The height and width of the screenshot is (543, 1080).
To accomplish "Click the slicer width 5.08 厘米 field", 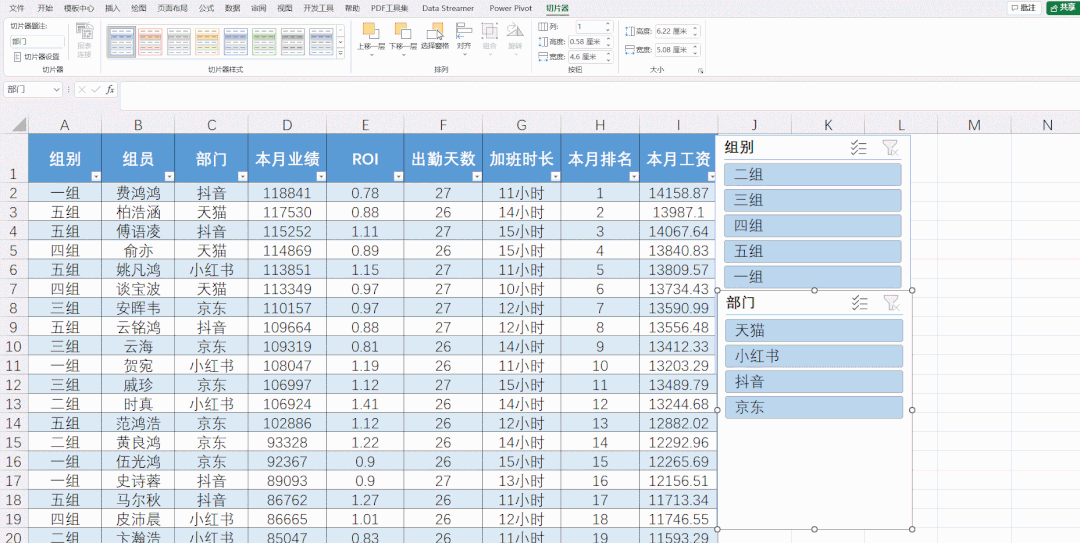I will point(677,50).
